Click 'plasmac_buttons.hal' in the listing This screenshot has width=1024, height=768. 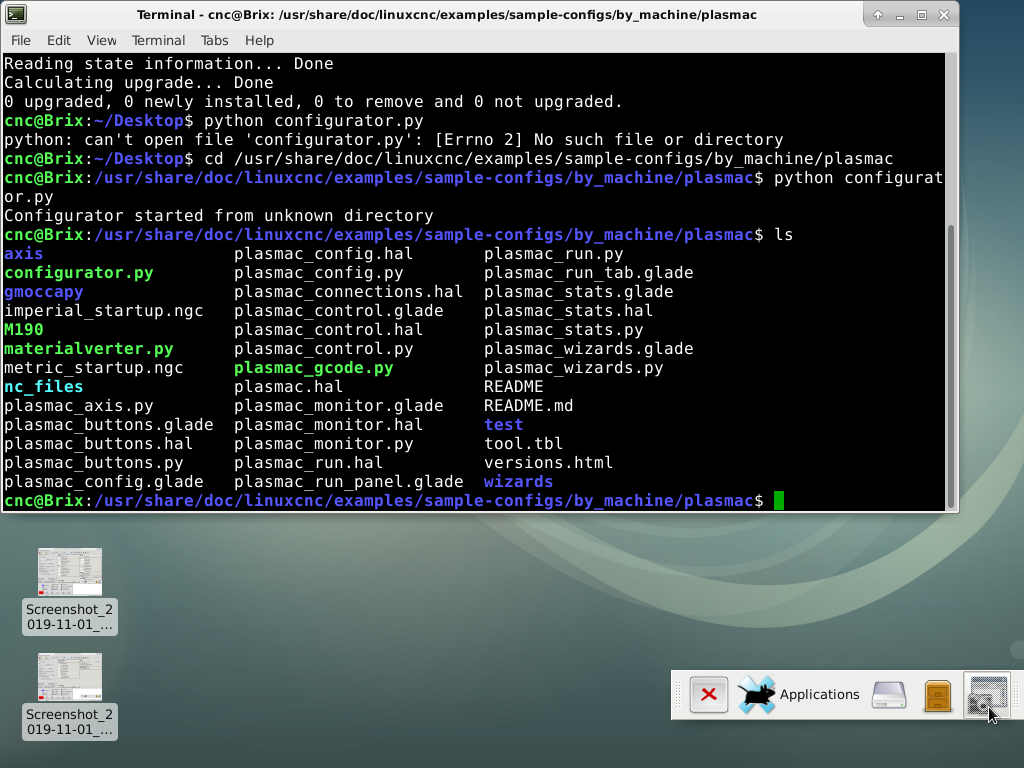coord(99,443)
